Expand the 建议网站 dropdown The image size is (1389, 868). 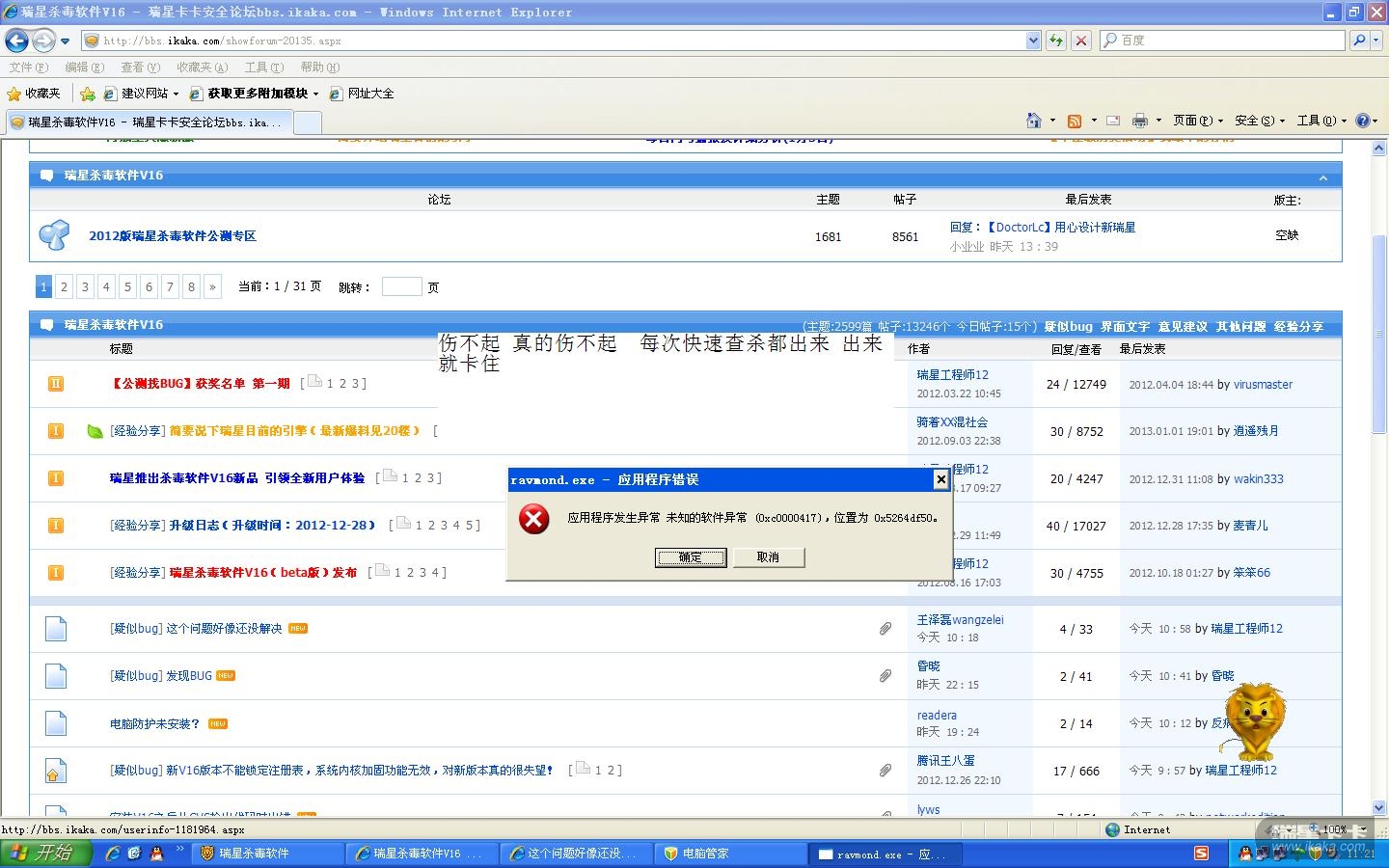click(x=176, y=94)
